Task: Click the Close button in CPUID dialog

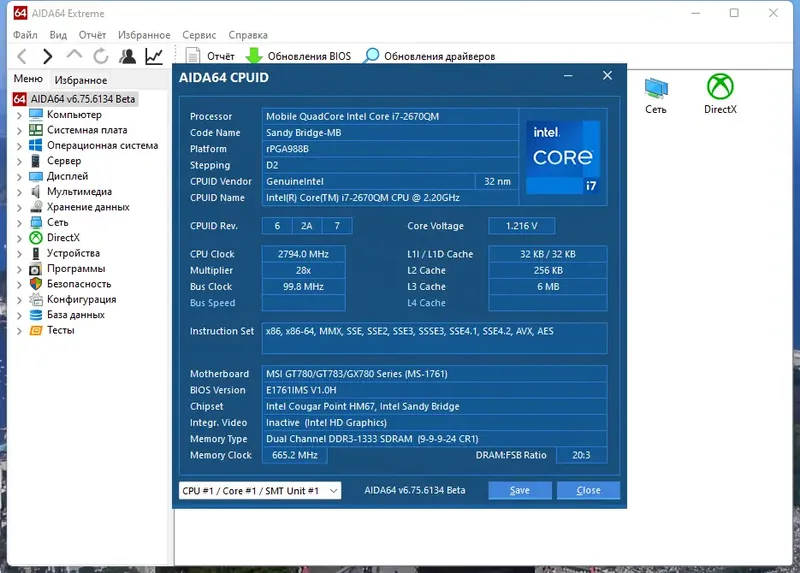Action: pyautogui.click(x=588, y=490)
